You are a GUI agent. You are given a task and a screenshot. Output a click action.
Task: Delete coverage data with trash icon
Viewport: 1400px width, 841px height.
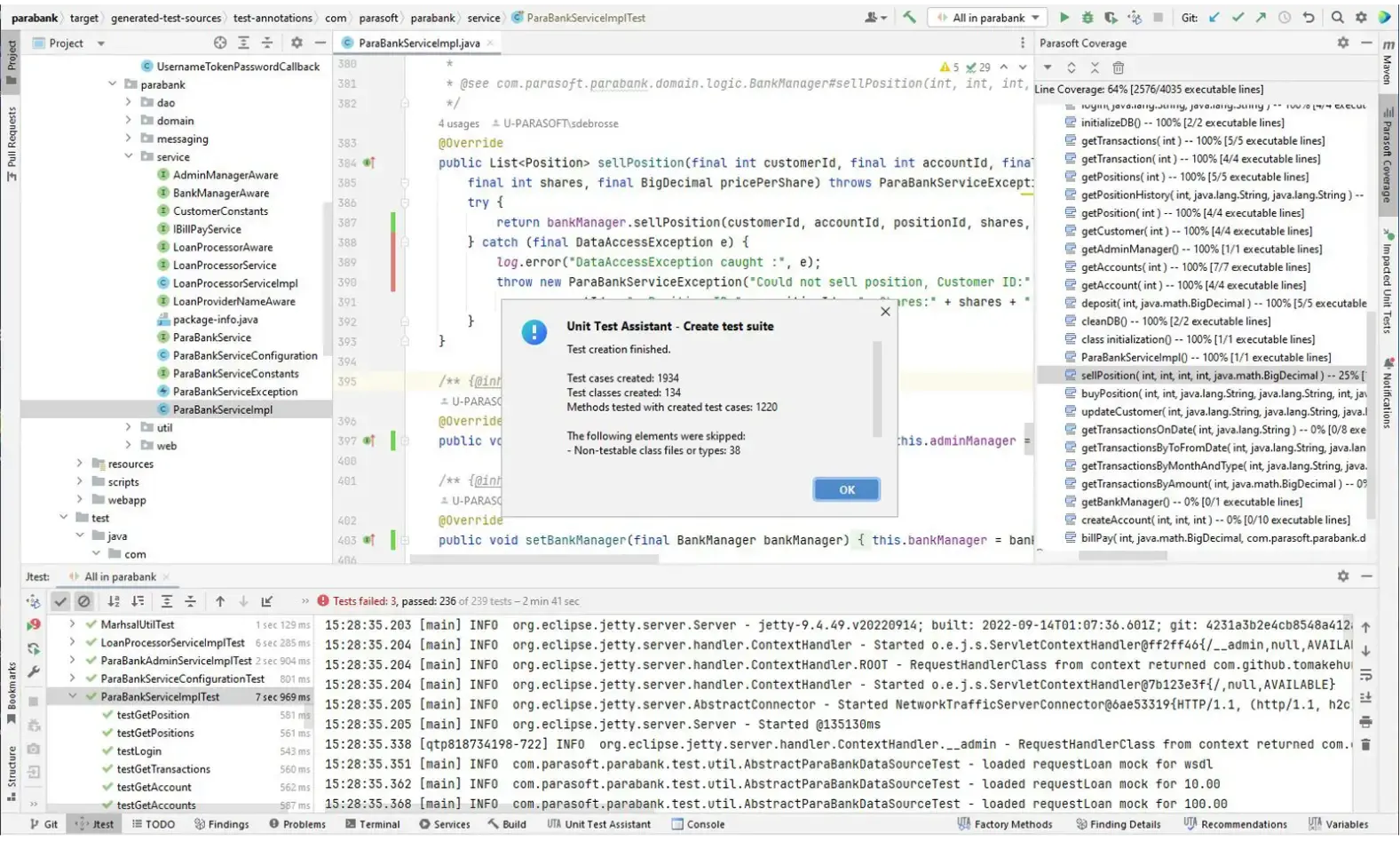pos(1119,67)
